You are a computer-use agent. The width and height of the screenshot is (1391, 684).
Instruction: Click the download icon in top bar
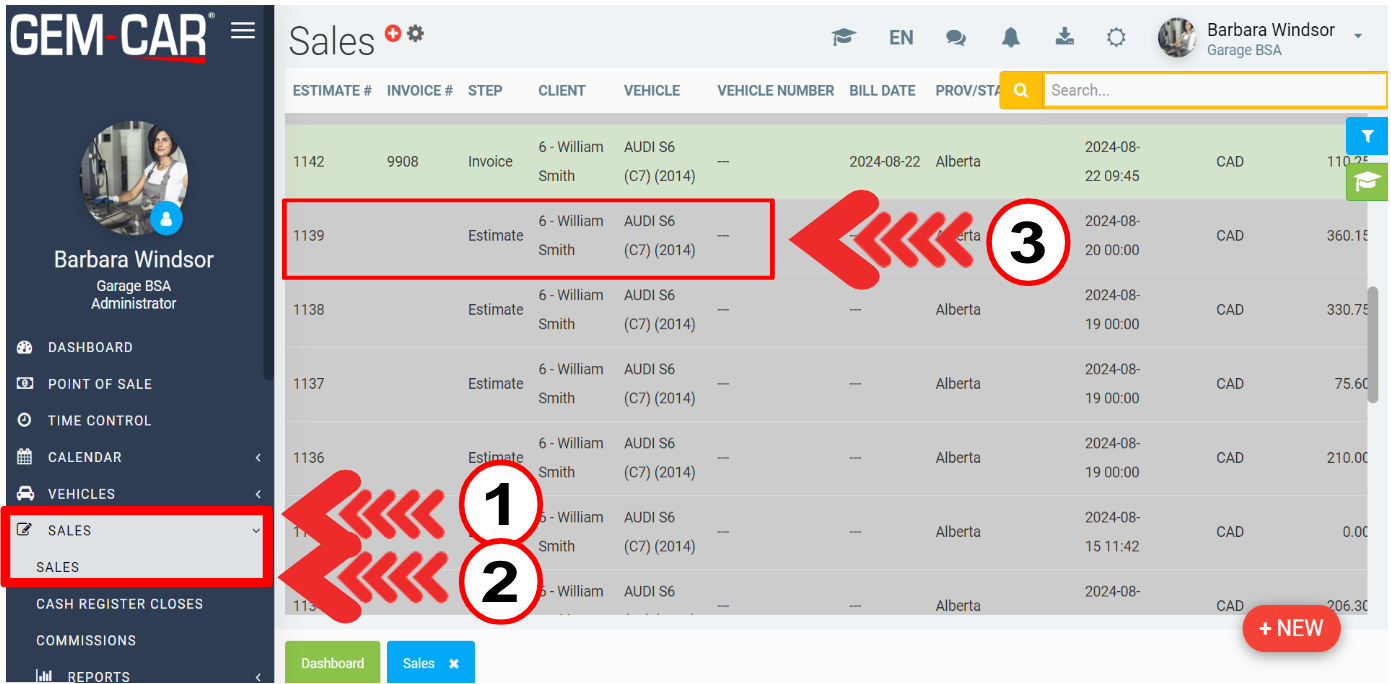pos(1064,38)
